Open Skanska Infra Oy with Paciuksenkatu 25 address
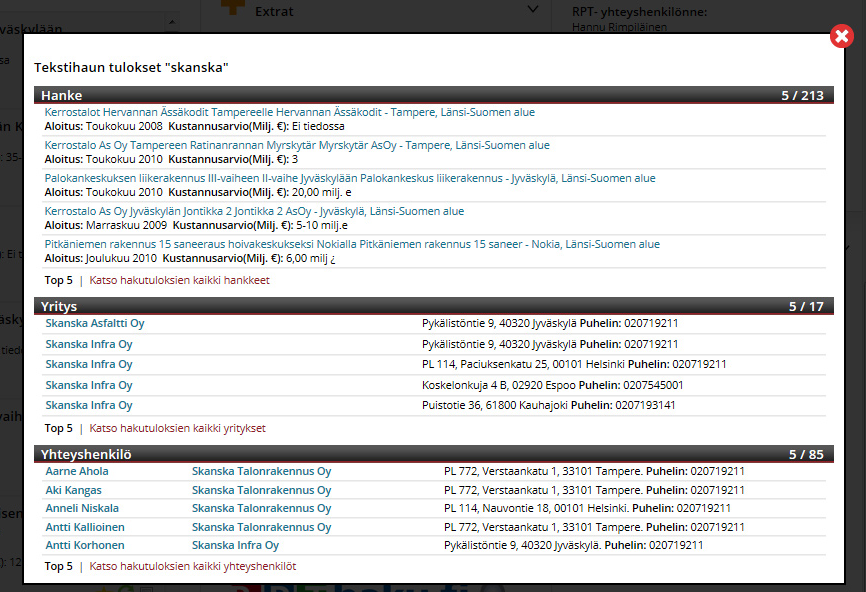Viewport: 866px width, 592px height. 89,364
